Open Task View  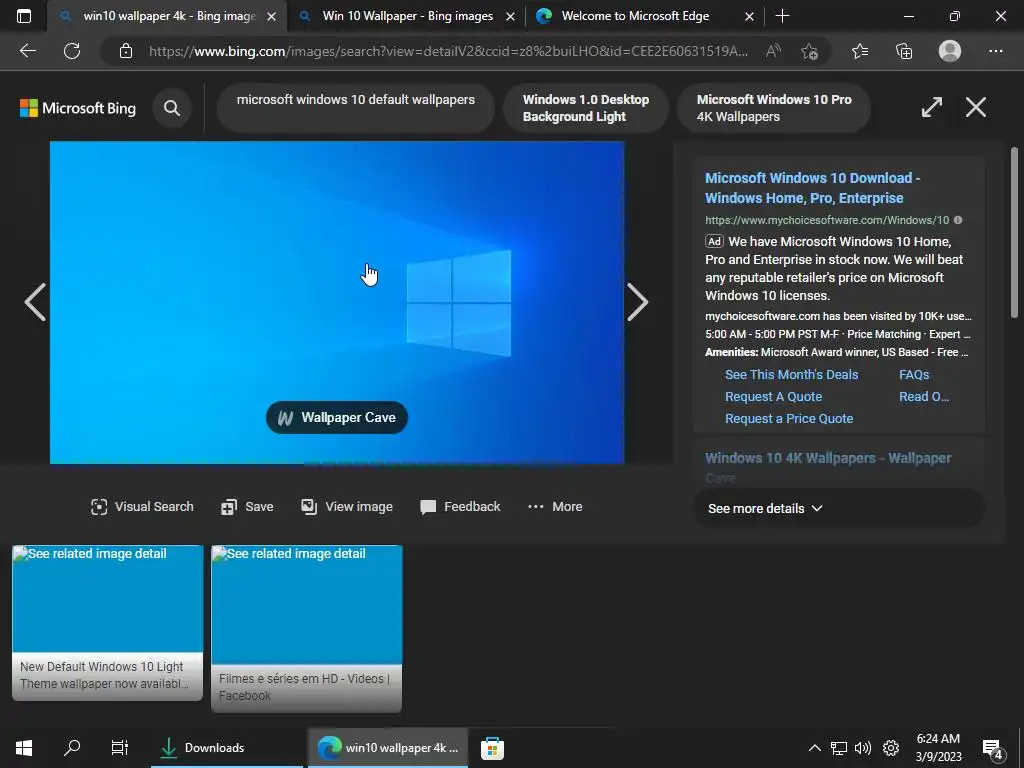120,748
